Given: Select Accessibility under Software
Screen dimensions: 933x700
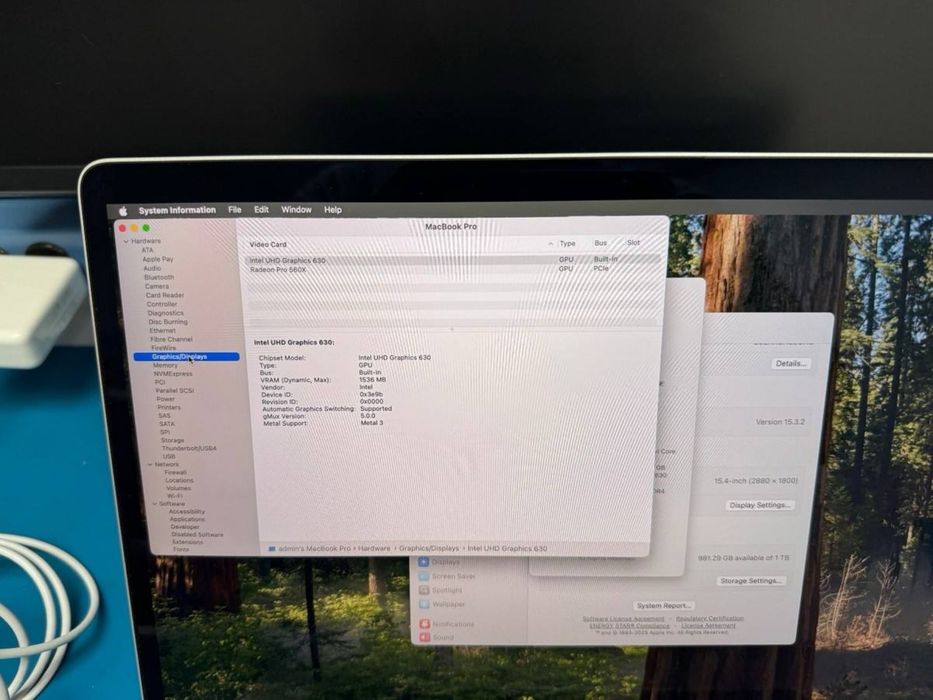Looking at the screenshot, I should pyautogui.click(x=187, y=511).
